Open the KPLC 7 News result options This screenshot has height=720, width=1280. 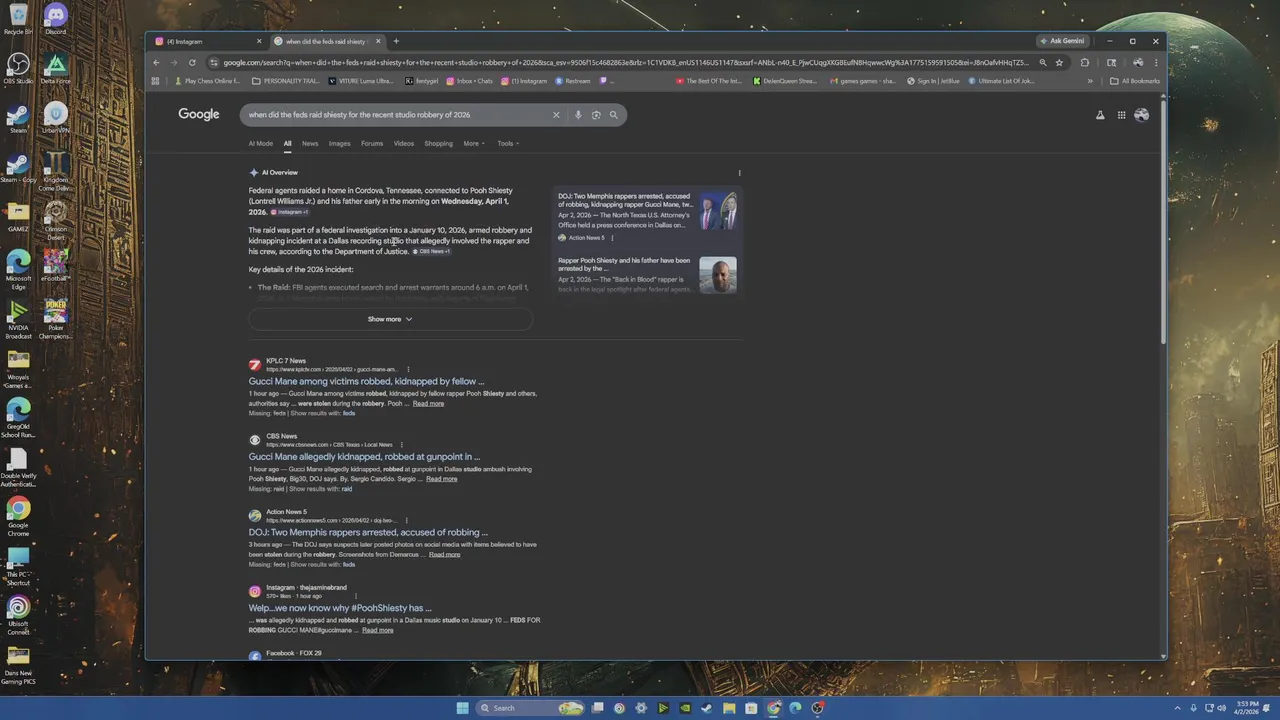pyautogui.click(x=408, y=370)
